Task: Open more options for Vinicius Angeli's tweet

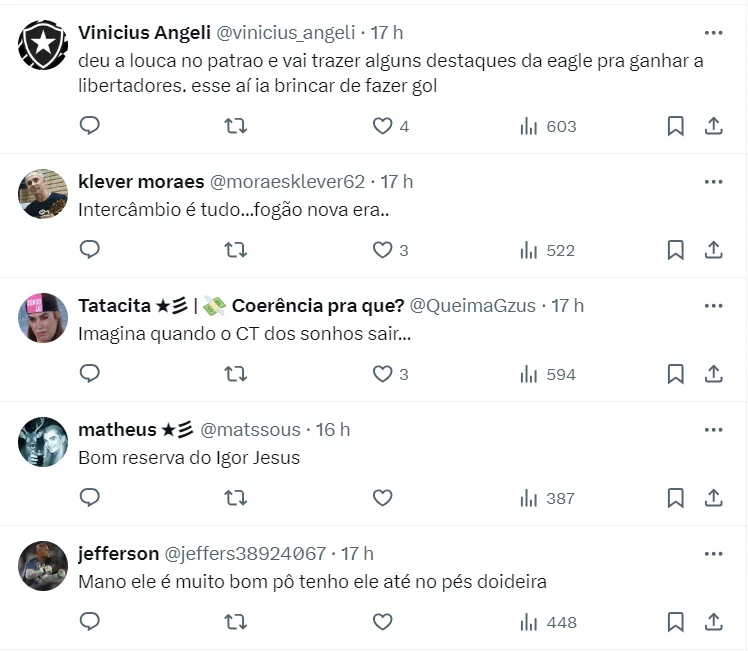Action: [713, 33]
